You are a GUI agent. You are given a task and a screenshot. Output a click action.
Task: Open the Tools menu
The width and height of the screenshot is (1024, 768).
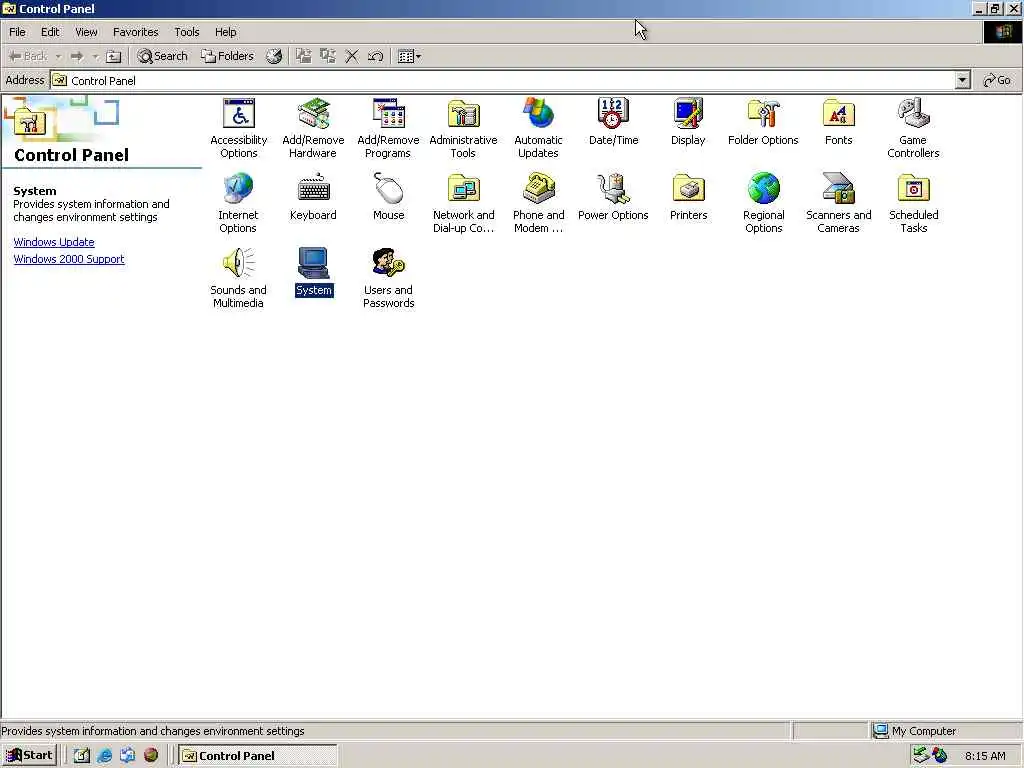187,32
